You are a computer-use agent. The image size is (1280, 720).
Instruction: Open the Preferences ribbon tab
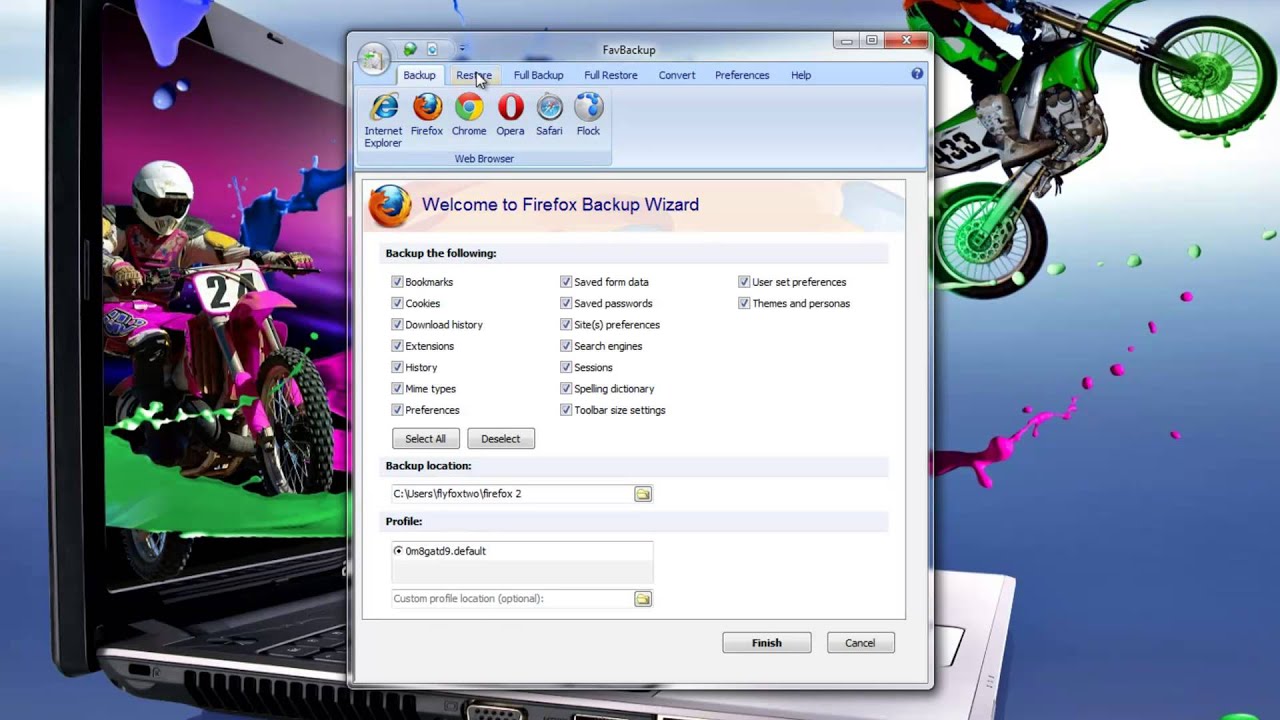click(742, 75)
